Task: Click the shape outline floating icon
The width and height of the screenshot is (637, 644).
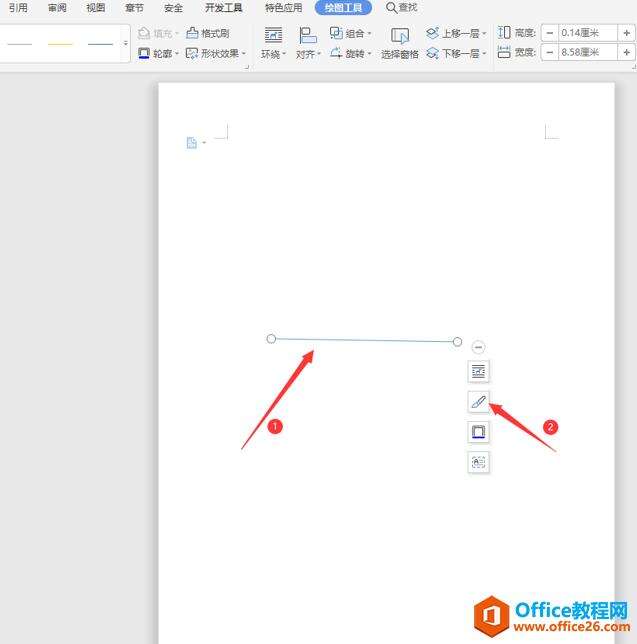Action: (x=478, y=432)
